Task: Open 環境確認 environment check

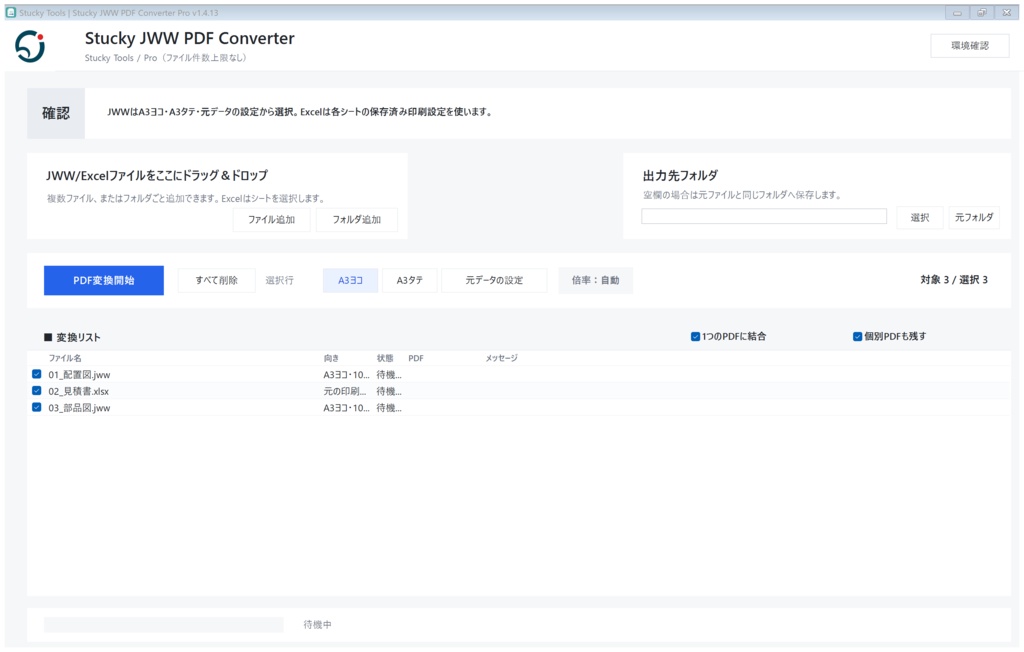Action: point(970,46)
